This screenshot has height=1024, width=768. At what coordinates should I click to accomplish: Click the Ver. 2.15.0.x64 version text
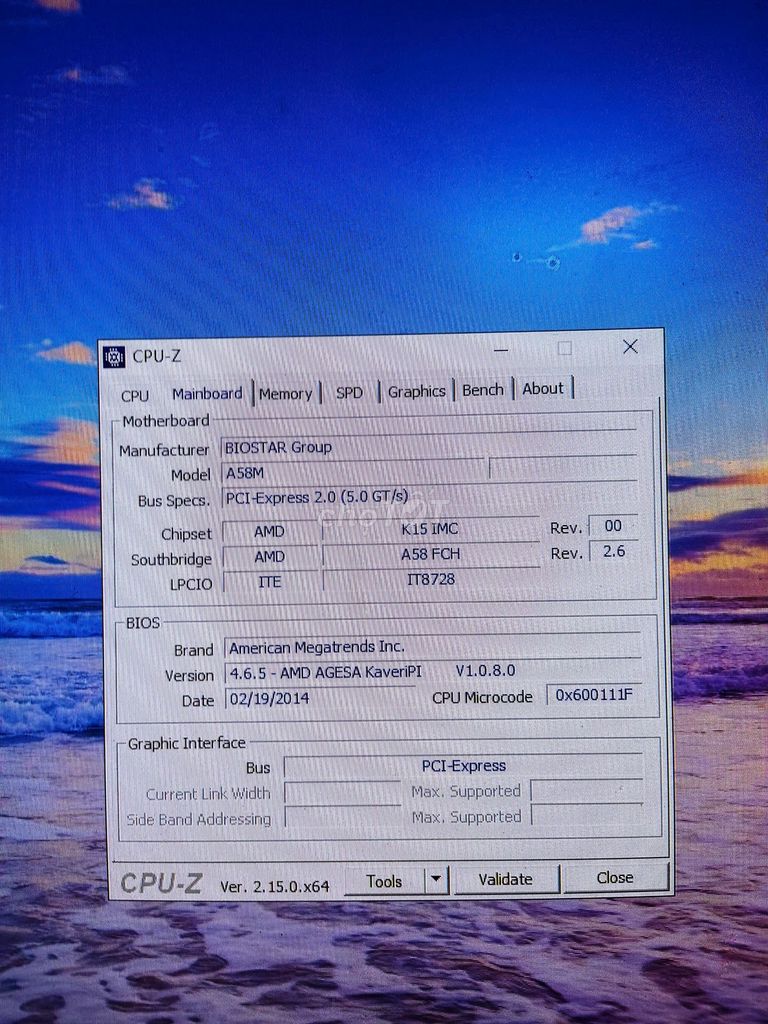pos(274,886)
